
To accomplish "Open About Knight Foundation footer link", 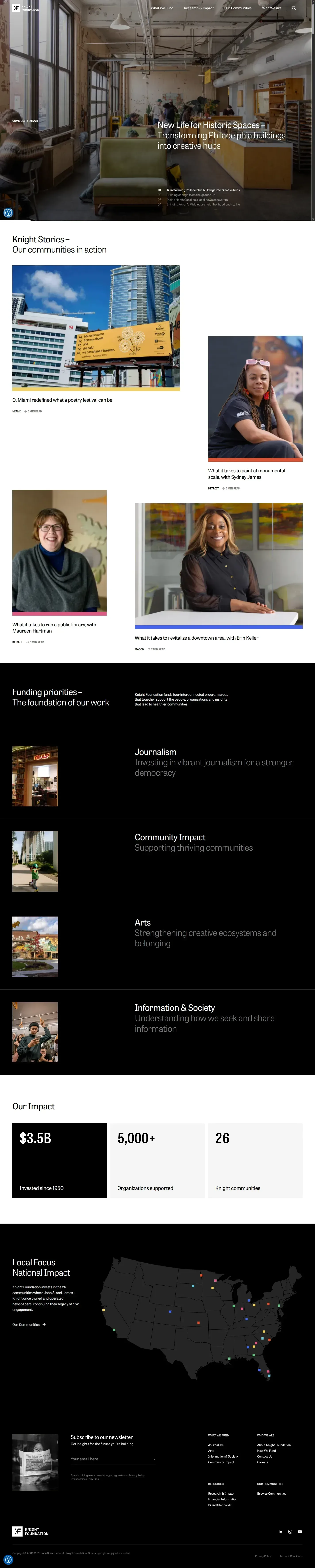I will pyautogui.click(x=274, y=1445).
